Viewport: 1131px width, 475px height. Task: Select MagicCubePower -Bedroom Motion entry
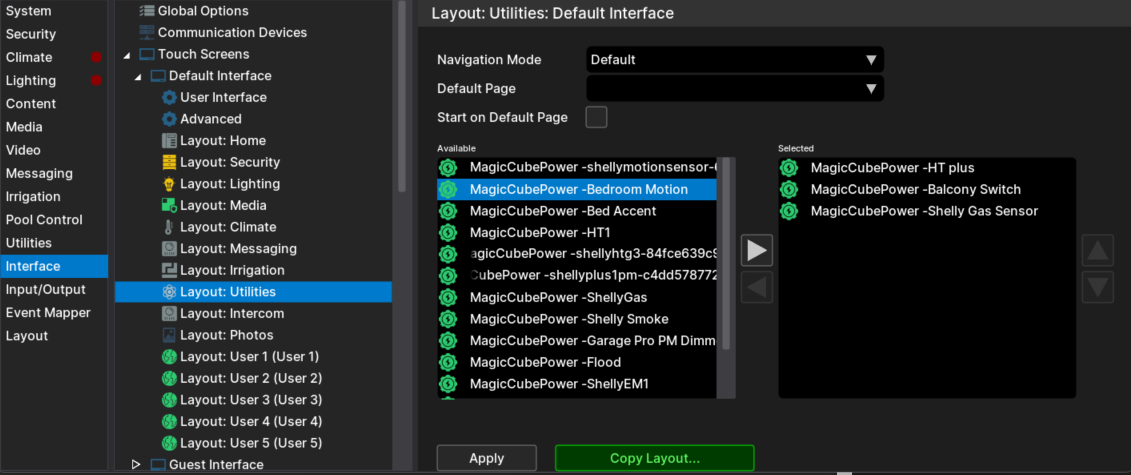pyautogui.click(x=577, y=190)
